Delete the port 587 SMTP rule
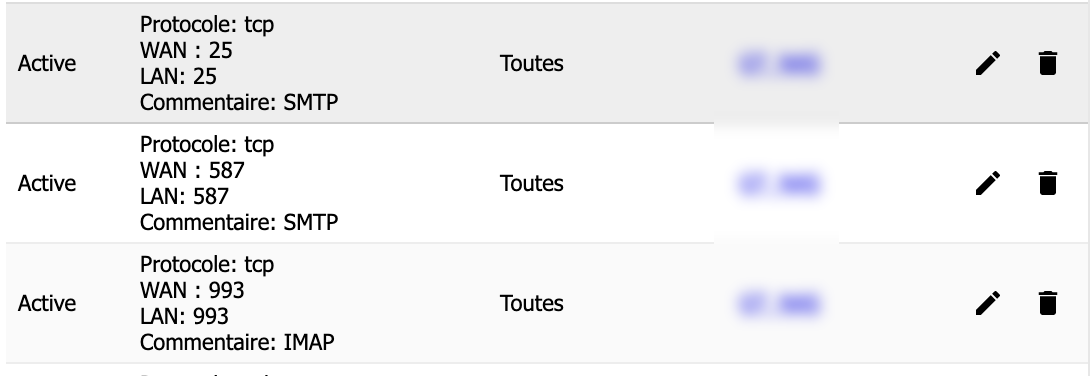The image size is (1090, 376). point(1047,183)
